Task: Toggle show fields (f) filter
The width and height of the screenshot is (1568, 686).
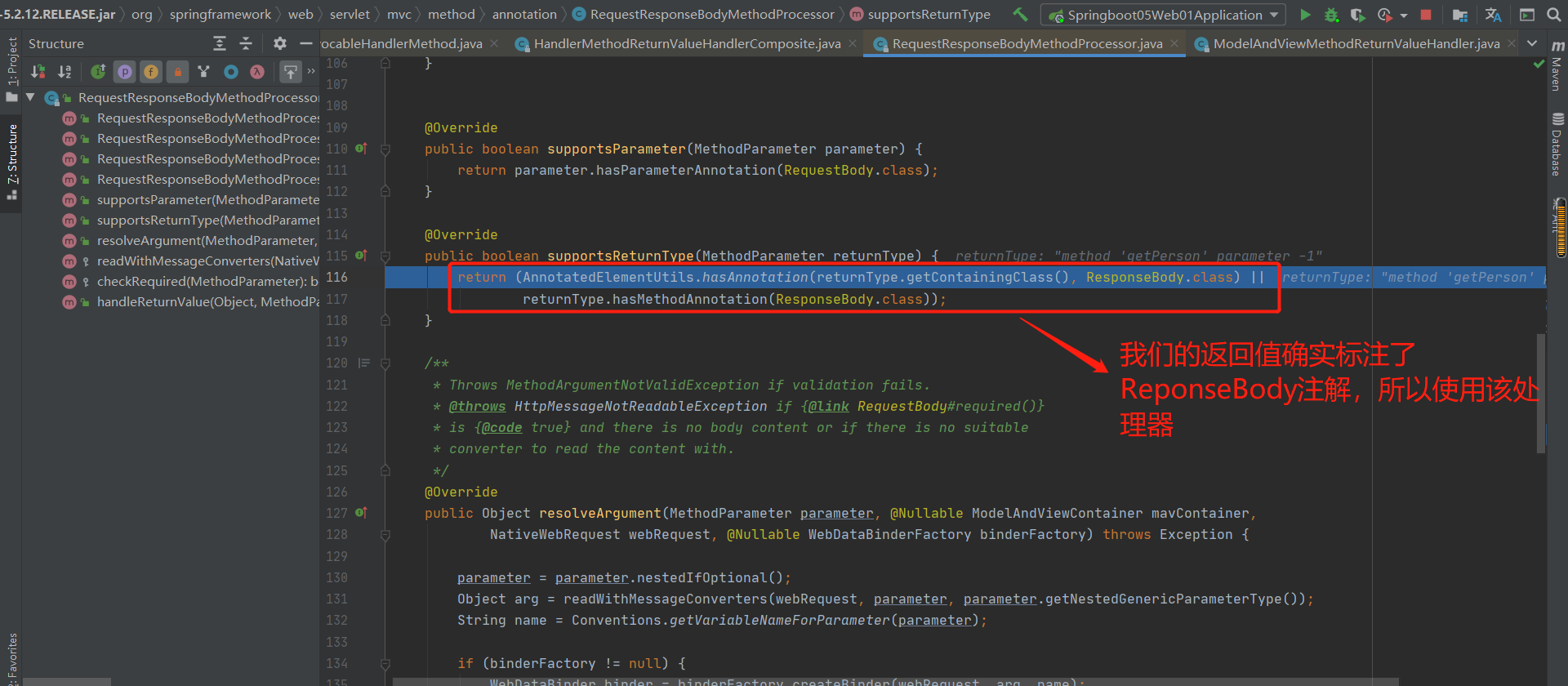Action: click(151, 72)
